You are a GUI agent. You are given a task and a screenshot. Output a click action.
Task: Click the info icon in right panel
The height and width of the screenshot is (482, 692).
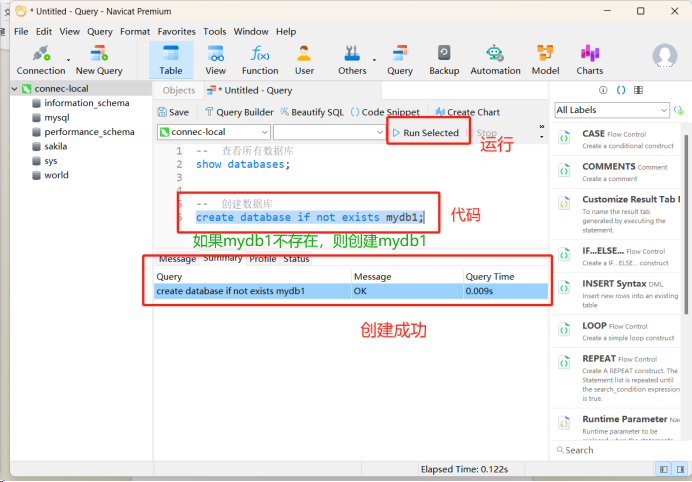click(x=603, y=90)
